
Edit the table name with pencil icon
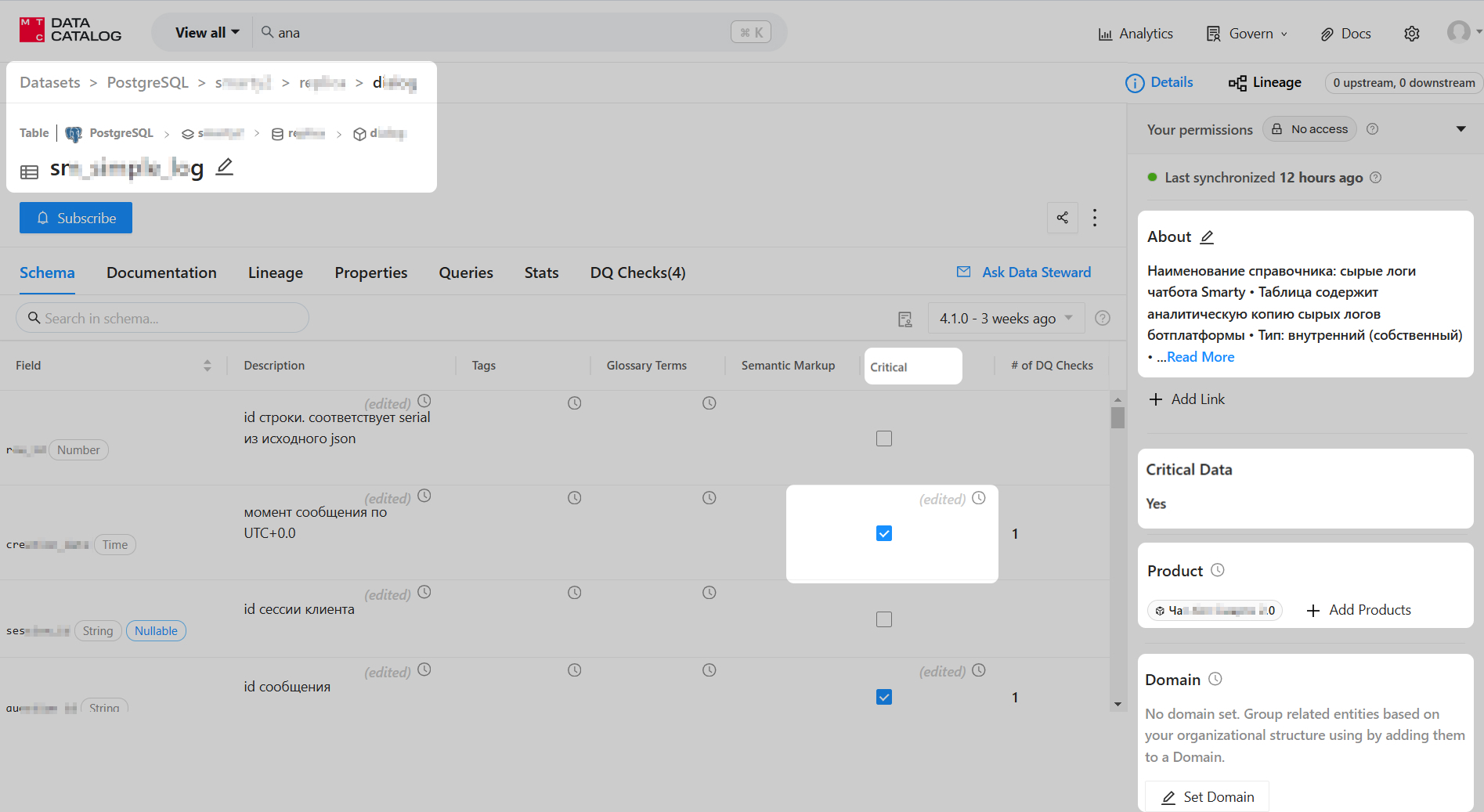point(225,167)
